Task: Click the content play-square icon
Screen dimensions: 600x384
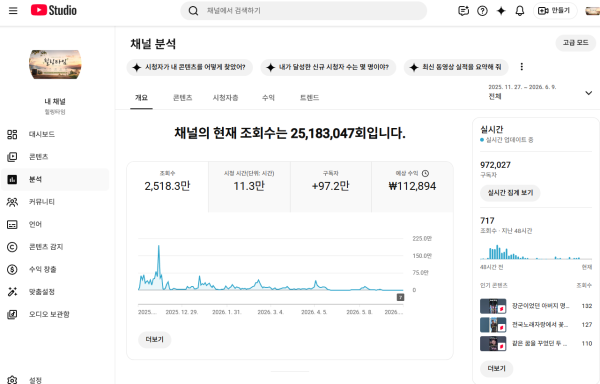Action: click(x=12, y=157)
